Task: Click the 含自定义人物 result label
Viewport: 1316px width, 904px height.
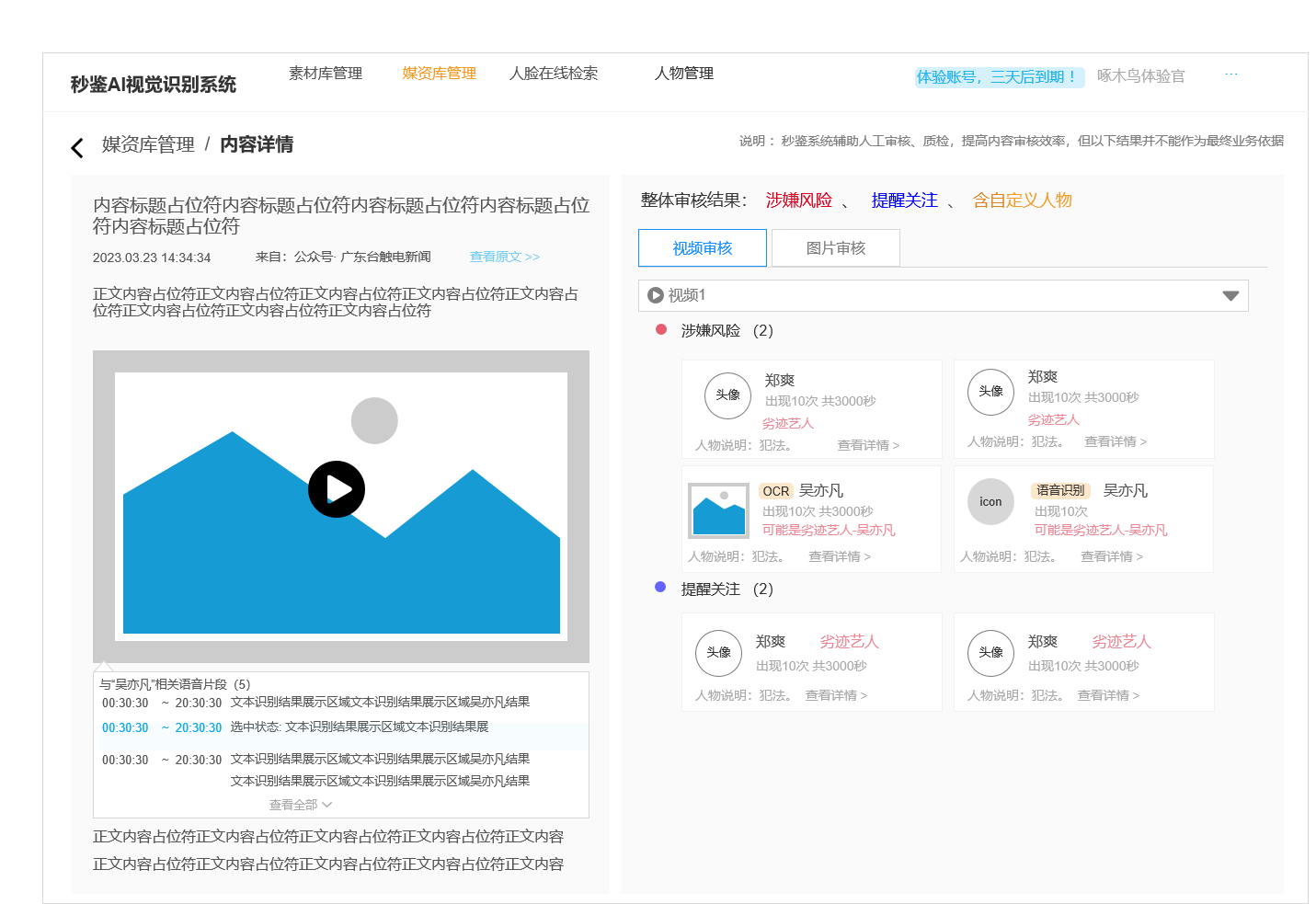Action: click(1023, 200)
